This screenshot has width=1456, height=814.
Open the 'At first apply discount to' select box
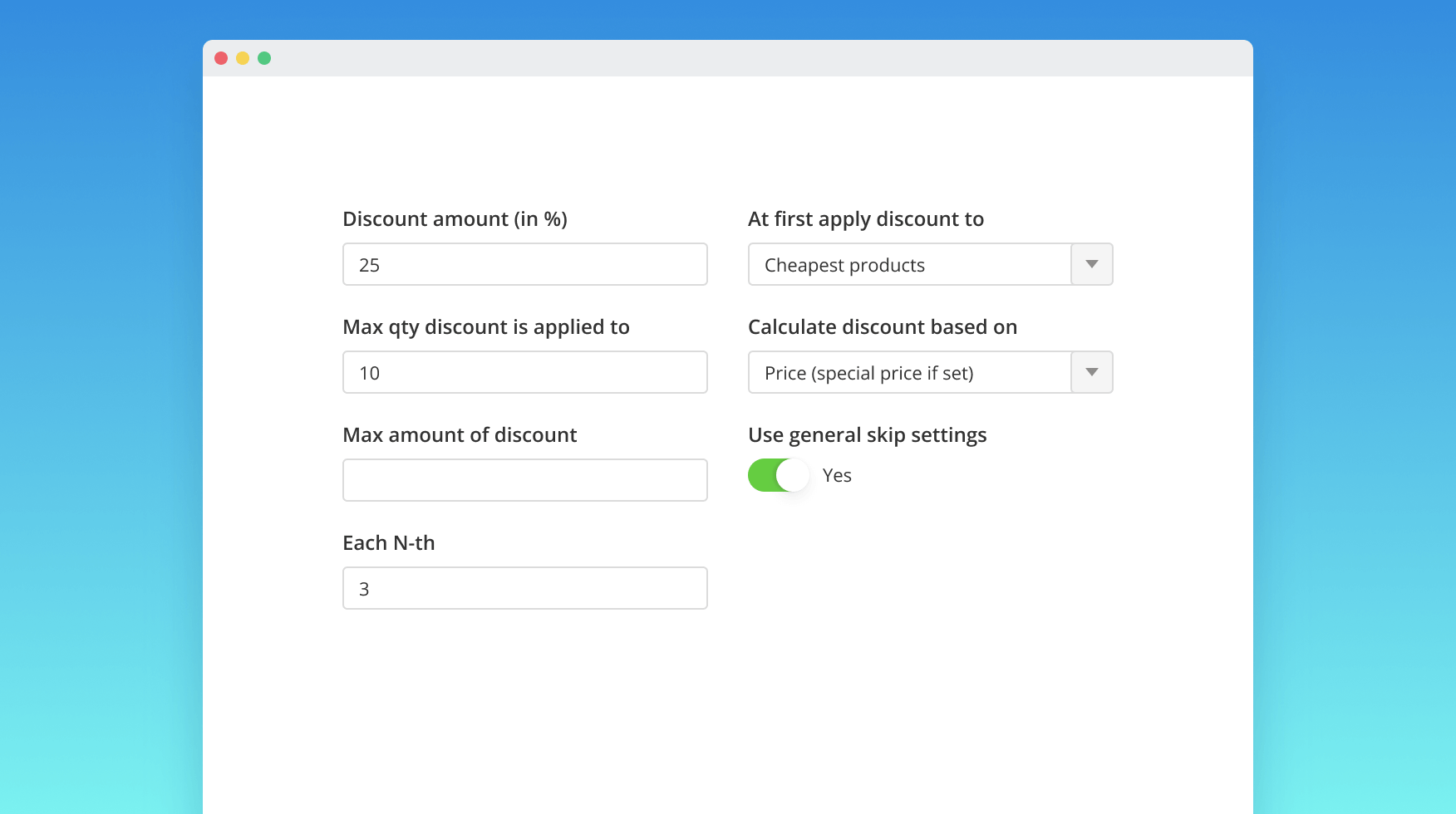[910, 264]
